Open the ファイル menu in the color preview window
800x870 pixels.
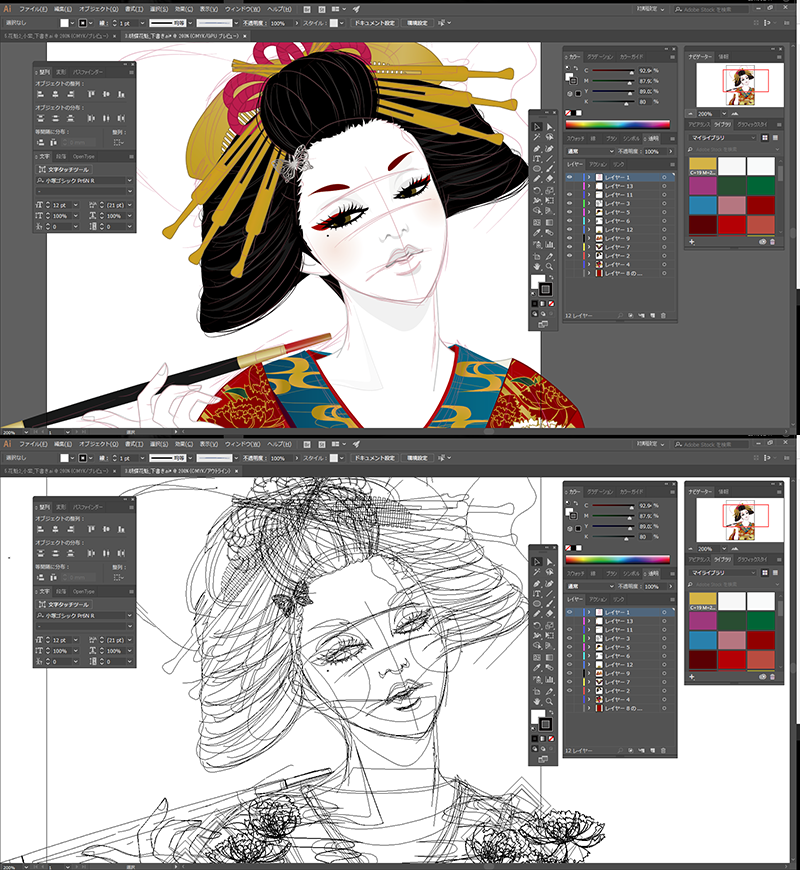33,9
